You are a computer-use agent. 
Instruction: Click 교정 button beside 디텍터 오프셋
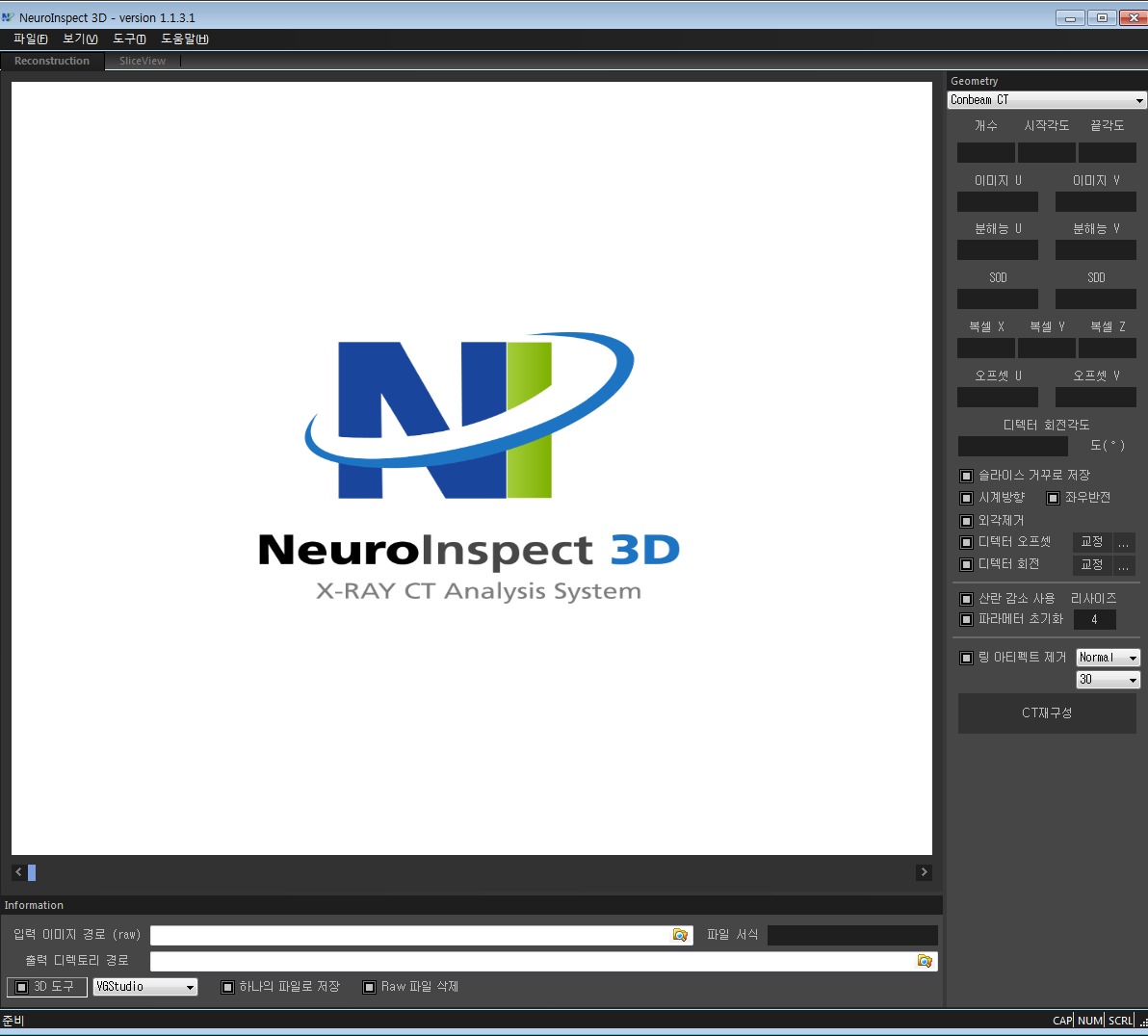pos(1091,542)
